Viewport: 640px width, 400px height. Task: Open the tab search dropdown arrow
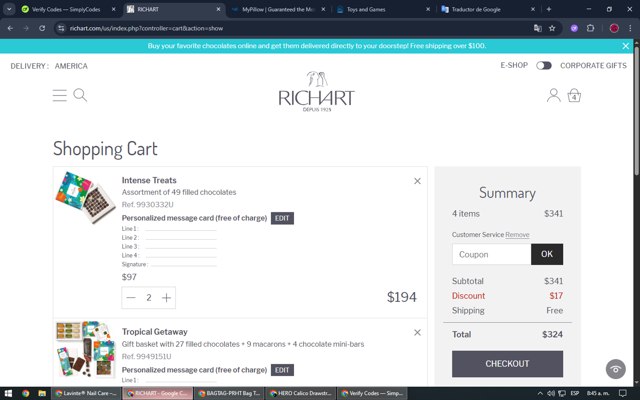[9, 9]
